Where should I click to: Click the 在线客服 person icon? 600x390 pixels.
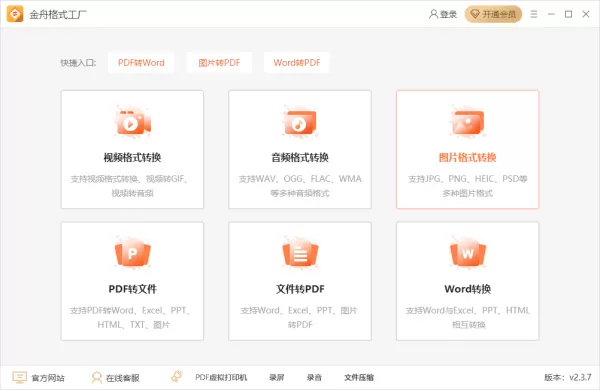point(97,377)
